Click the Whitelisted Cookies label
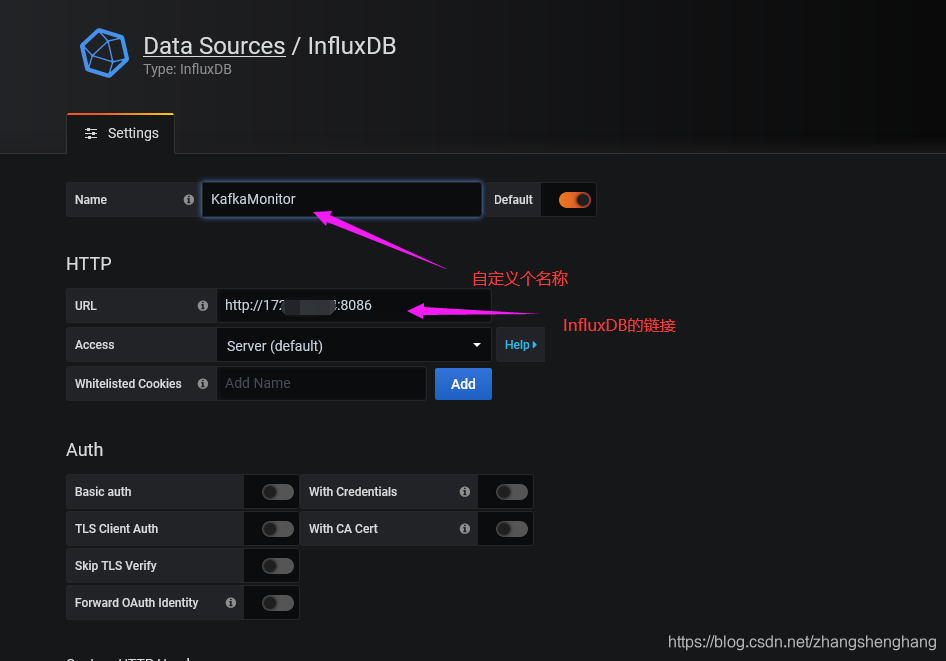Viewport: 946px width, 661px height. point(128,384)
